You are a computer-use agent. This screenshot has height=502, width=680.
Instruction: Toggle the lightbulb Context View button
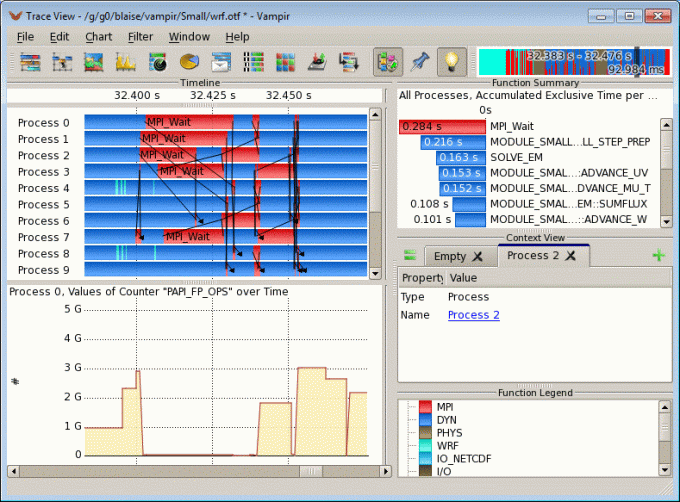(451, 62)
